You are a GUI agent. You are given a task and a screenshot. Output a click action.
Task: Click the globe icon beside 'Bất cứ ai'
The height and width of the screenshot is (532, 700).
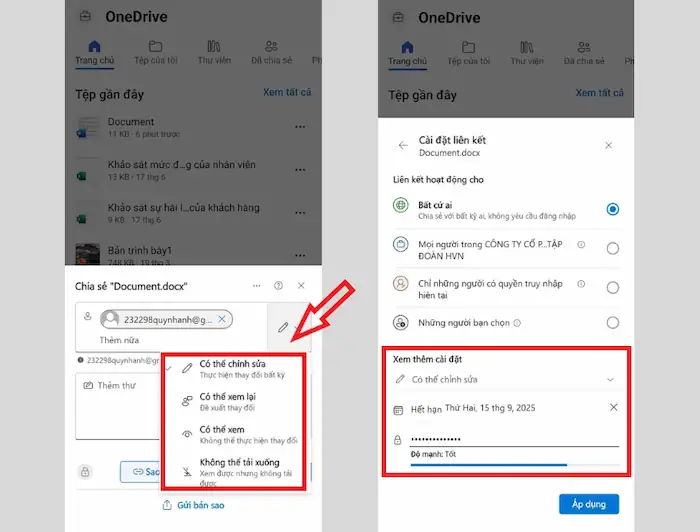coord(401,205)
